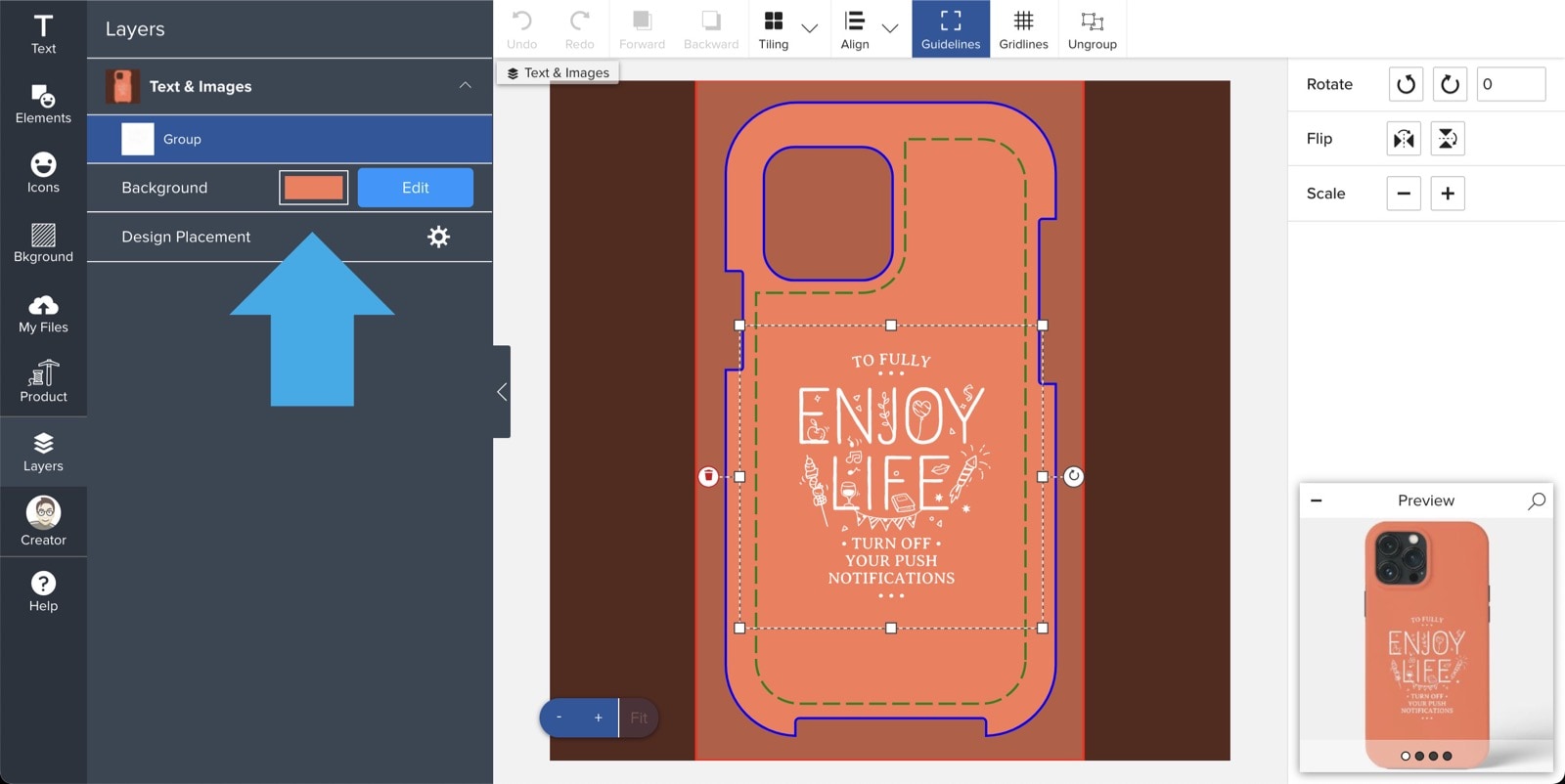
Task: Toggle Guidelines display off
Action: [950, 29]
